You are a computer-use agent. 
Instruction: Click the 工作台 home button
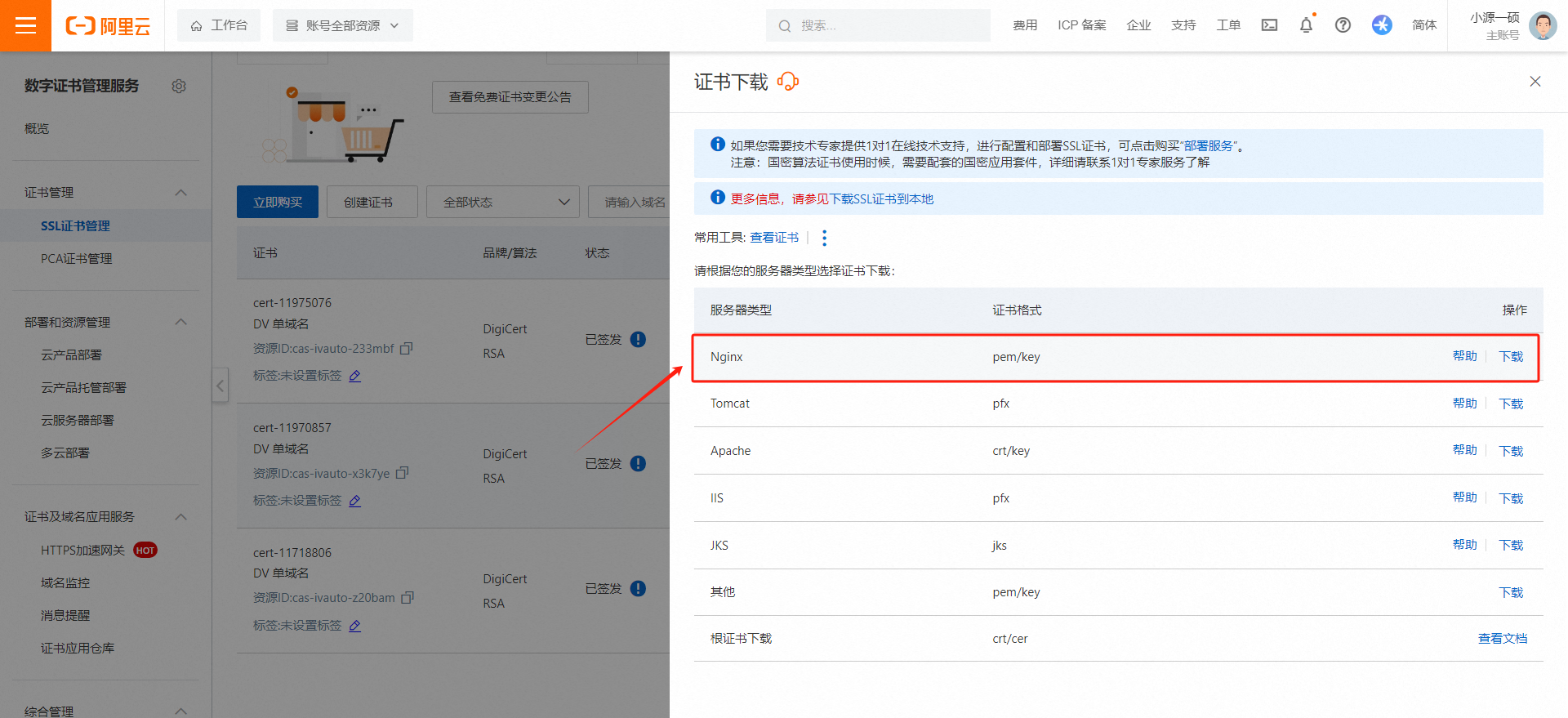pyautogui.click(x=219, y=25)
